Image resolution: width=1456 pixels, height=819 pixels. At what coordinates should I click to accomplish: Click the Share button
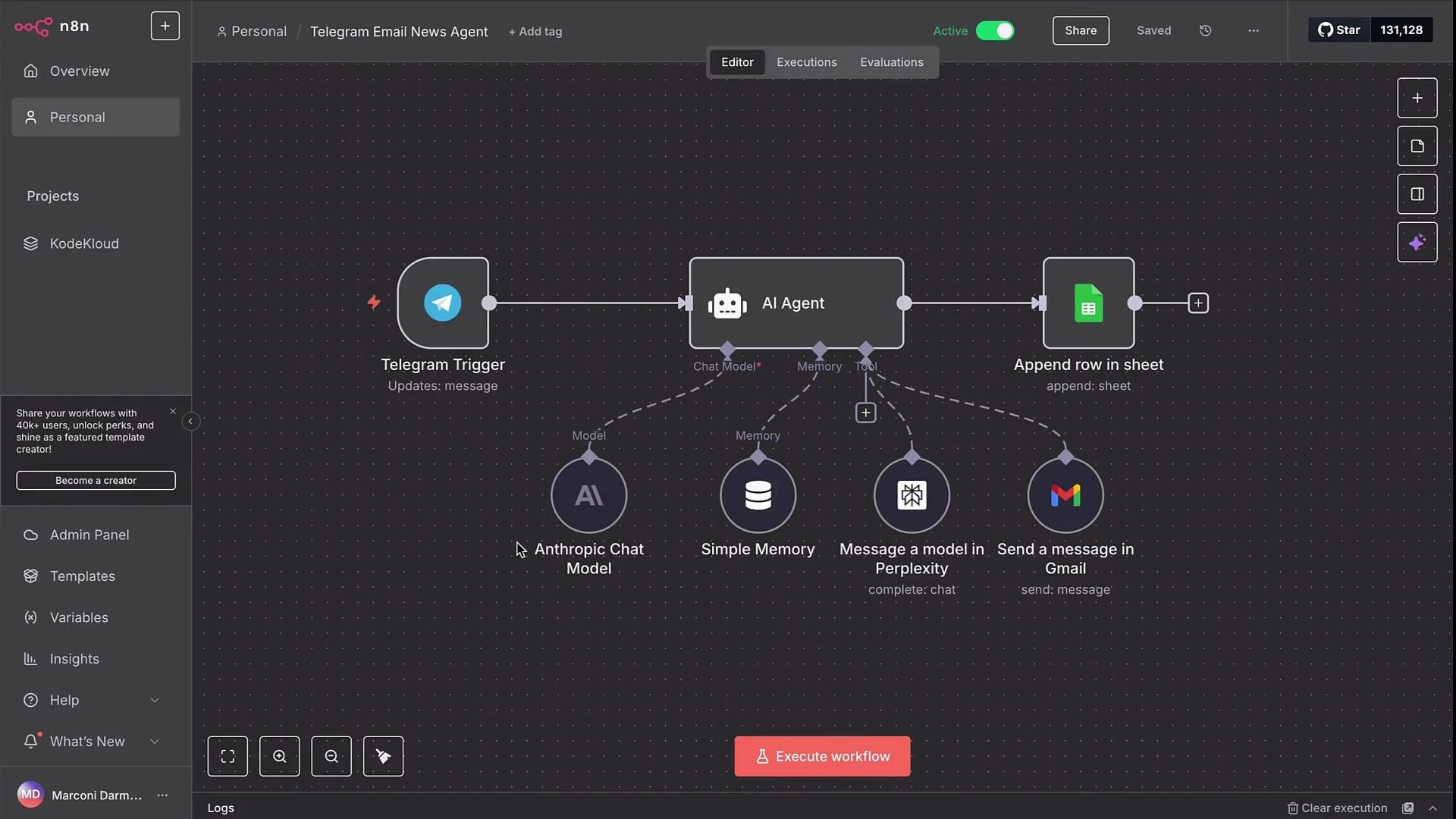coord(1081,30)
